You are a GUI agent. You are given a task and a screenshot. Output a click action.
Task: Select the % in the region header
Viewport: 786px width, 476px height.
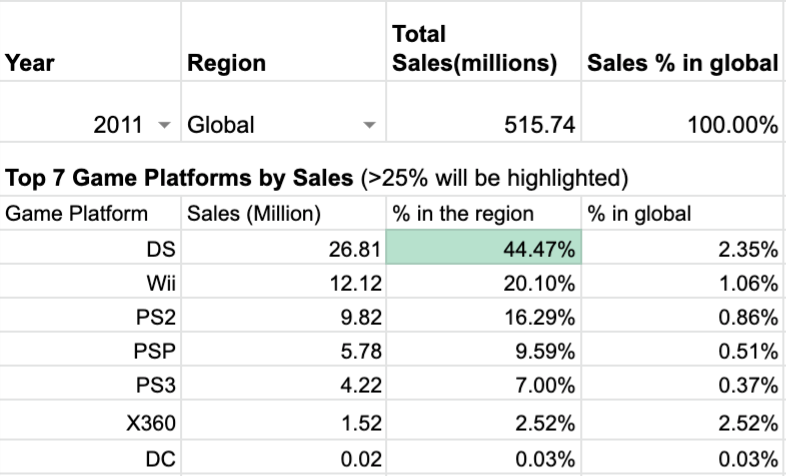pos(463,213)
